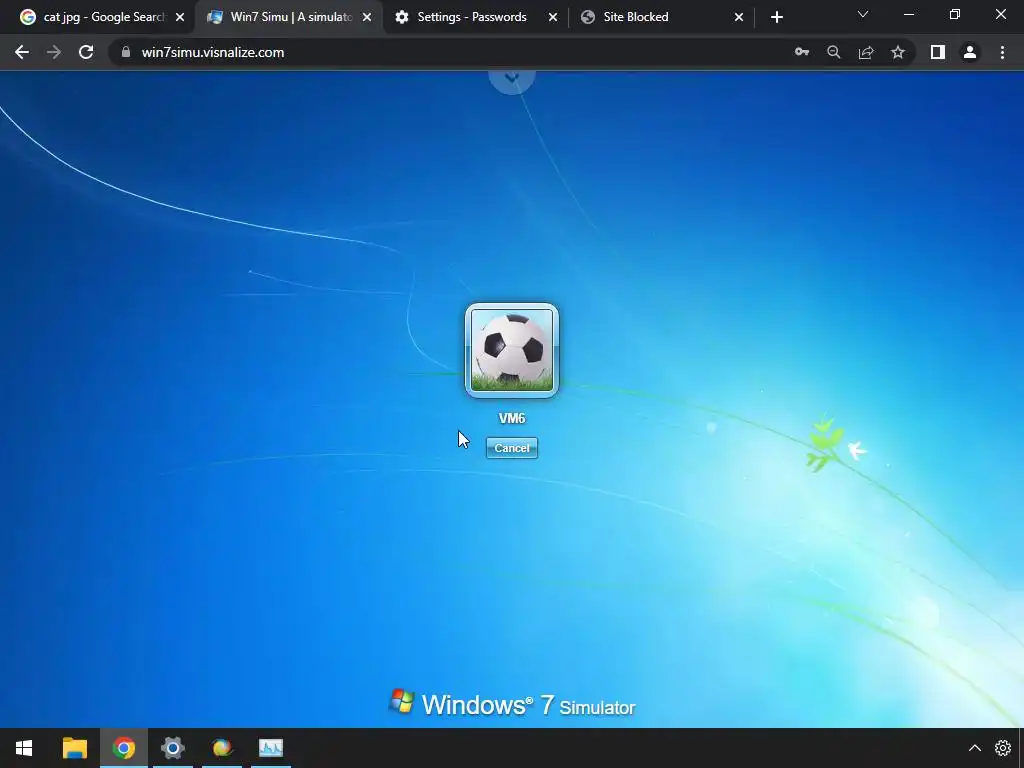1024x768 pixels.
Task: Bookmark this page with the star
Action: (898, 52)
